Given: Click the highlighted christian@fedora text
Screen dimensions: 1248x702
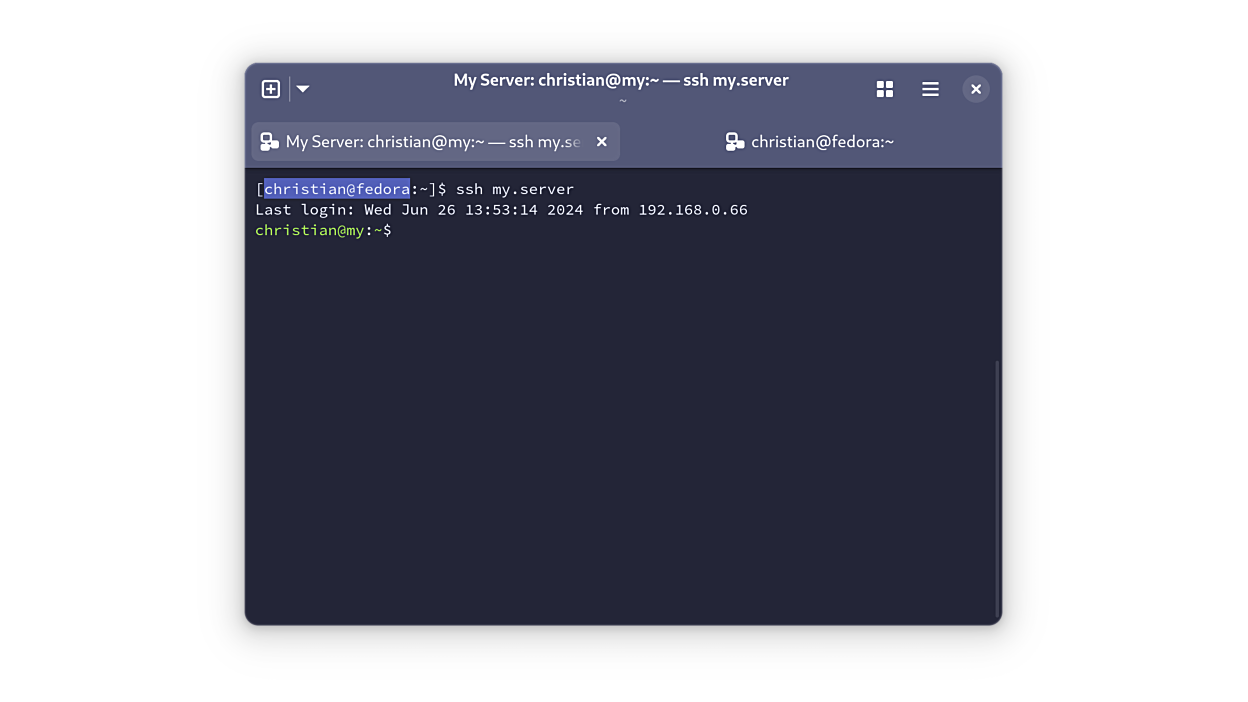Looking at the screenshot, I should [336, 189].
